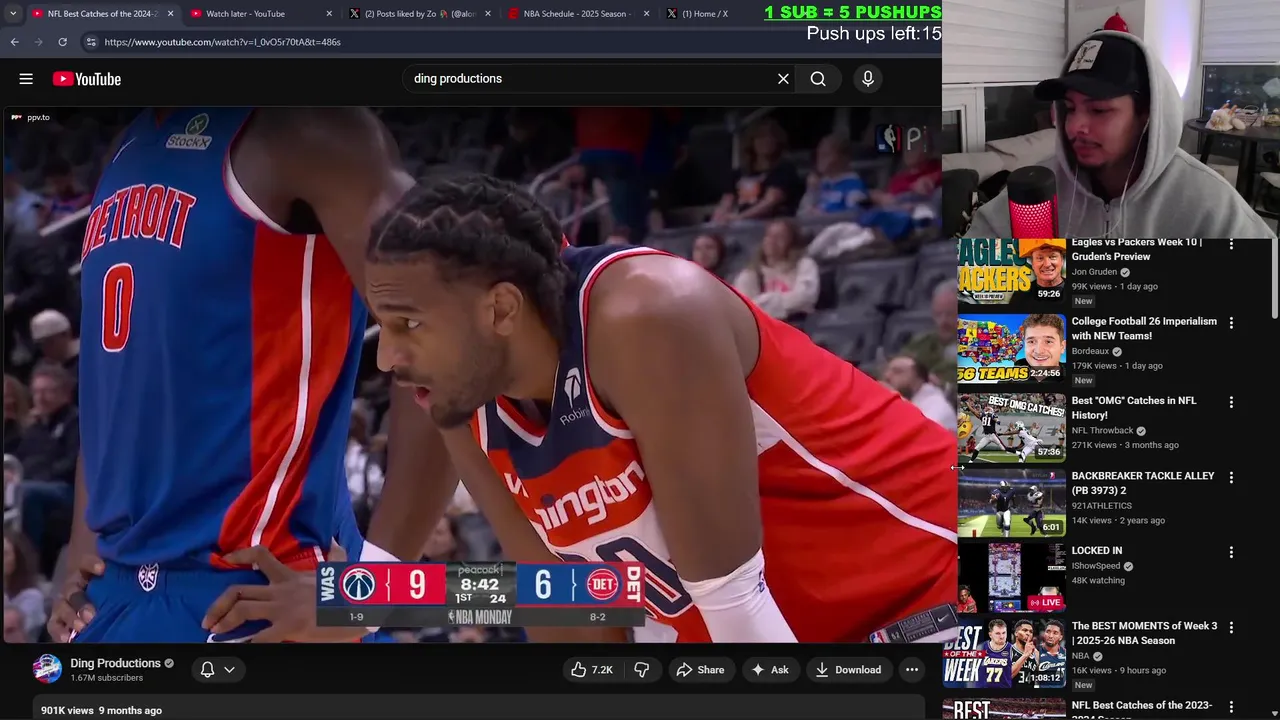
Task: Share the video
Action: [x=700, y=670]
